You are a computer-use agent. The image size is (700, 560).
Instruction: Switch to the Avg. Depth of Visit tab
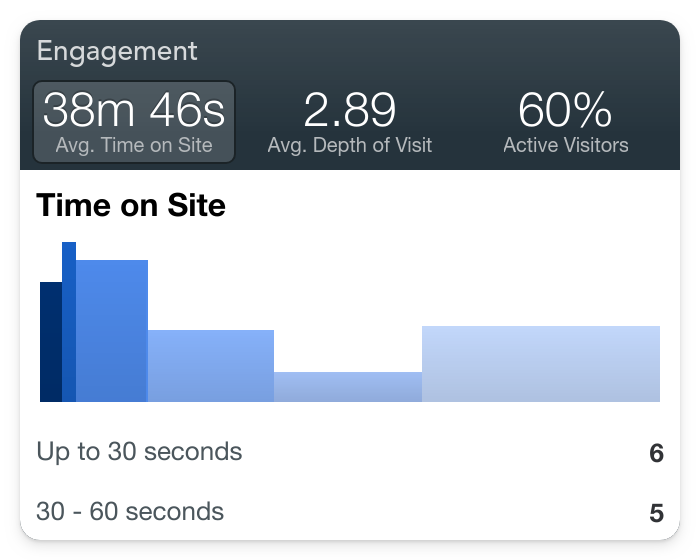(350, 122)
